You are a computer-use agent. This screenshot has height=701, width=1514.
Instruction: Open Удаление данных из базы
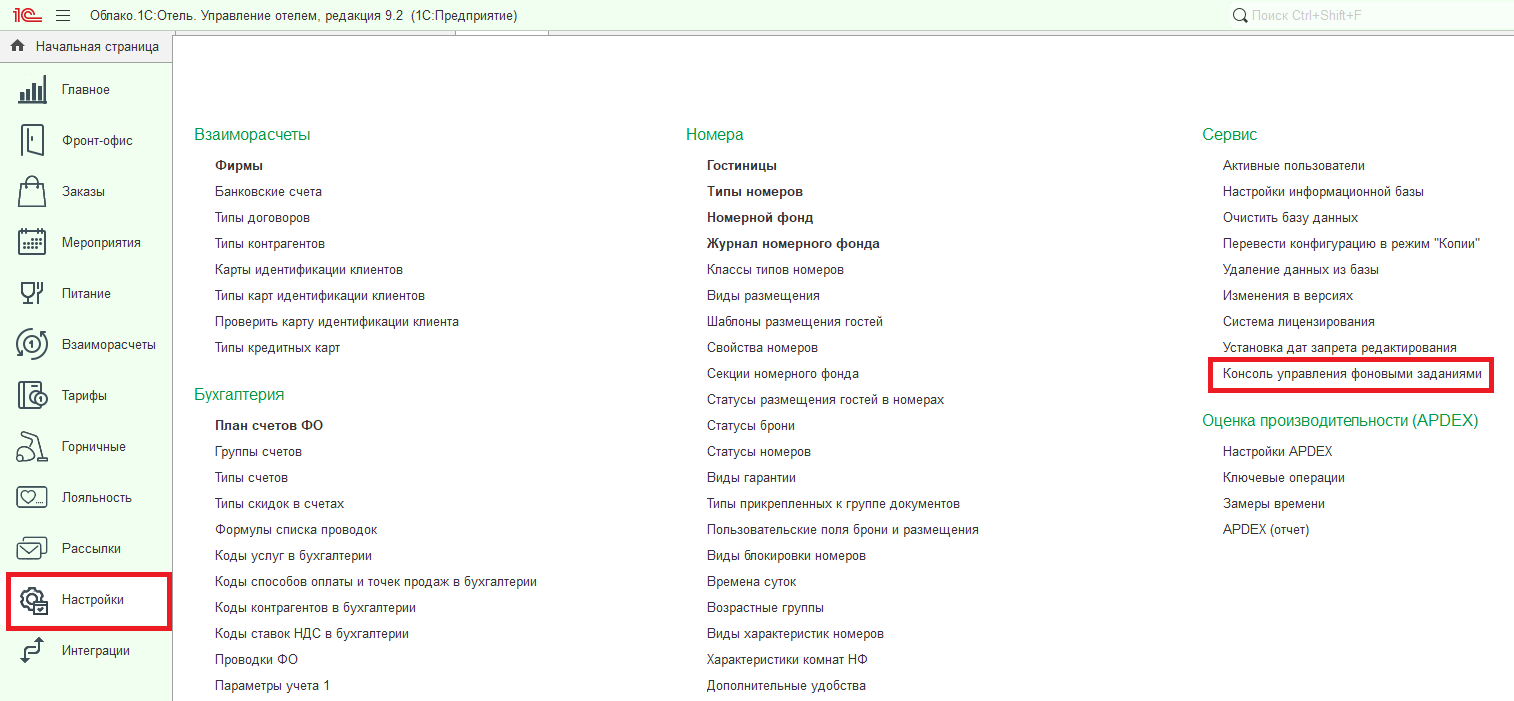[1301, 269]
